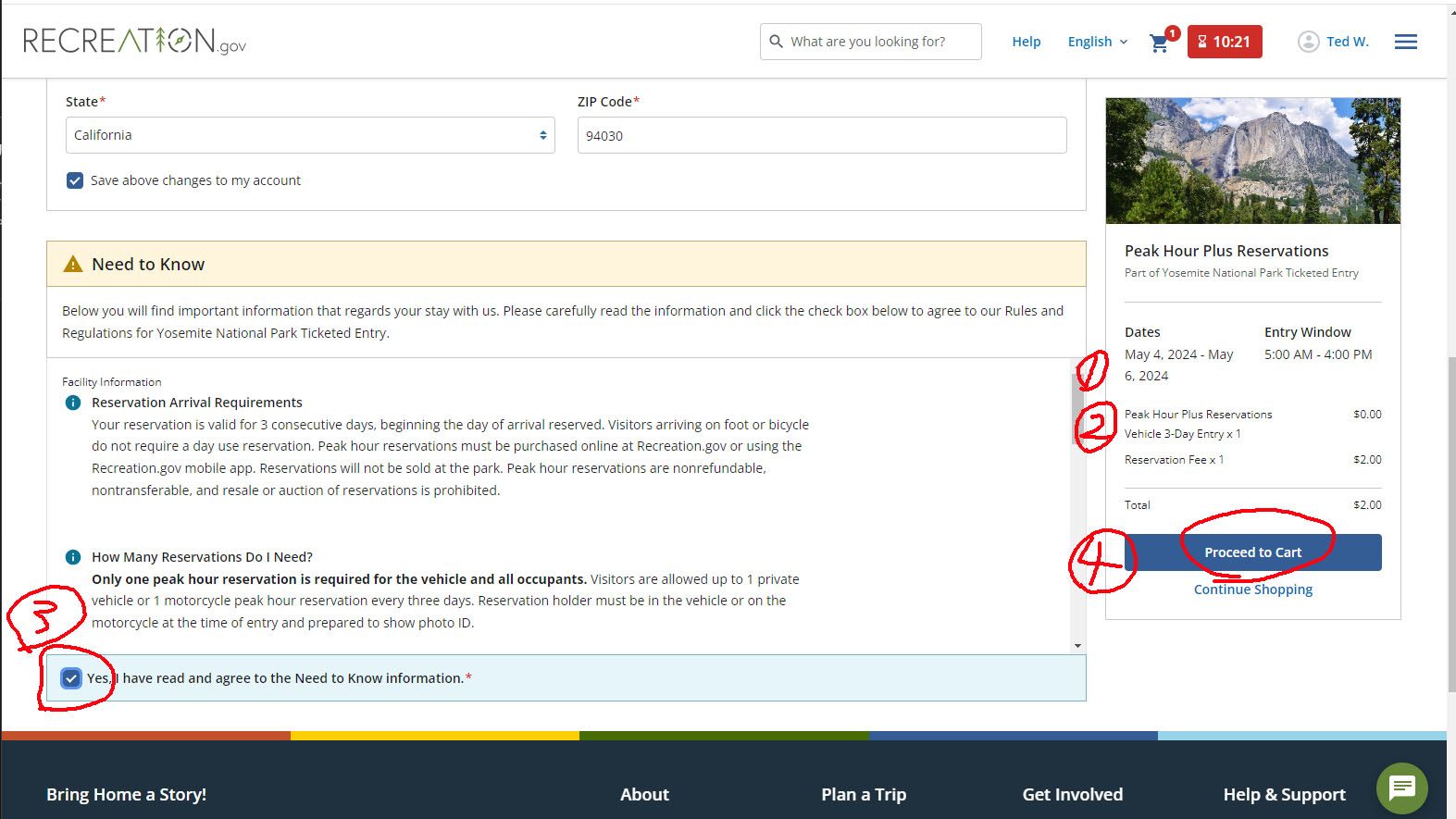
Task: Click the Proceed to Cart button
Action: coord(1252,552)
